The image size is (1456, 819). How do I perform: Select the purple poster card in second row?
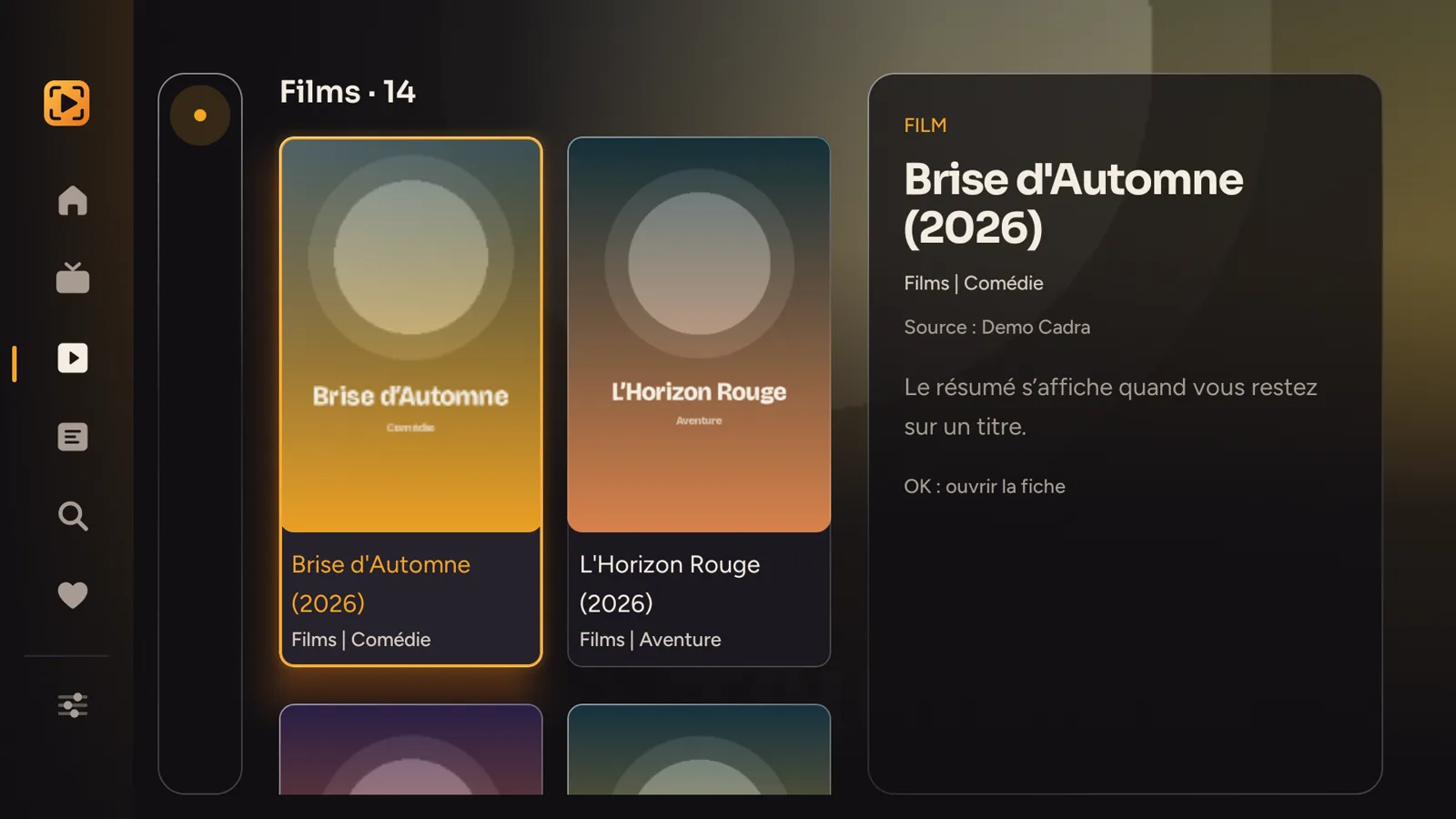[411, 749]
